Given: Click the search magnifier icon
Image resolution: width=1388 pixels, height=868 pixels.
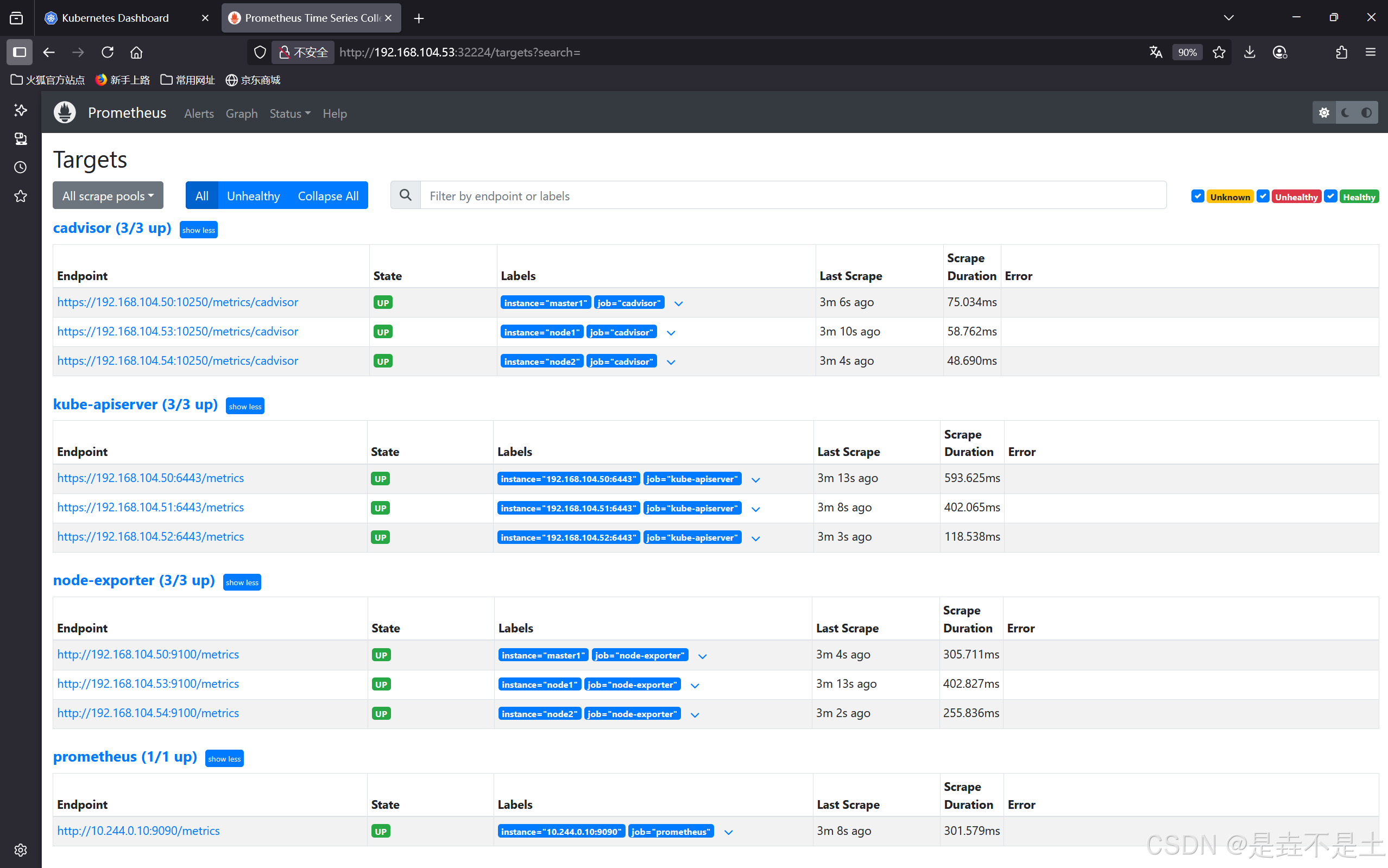Looking at the screenshot, I should pyautogui.click(x=406, y=195).
